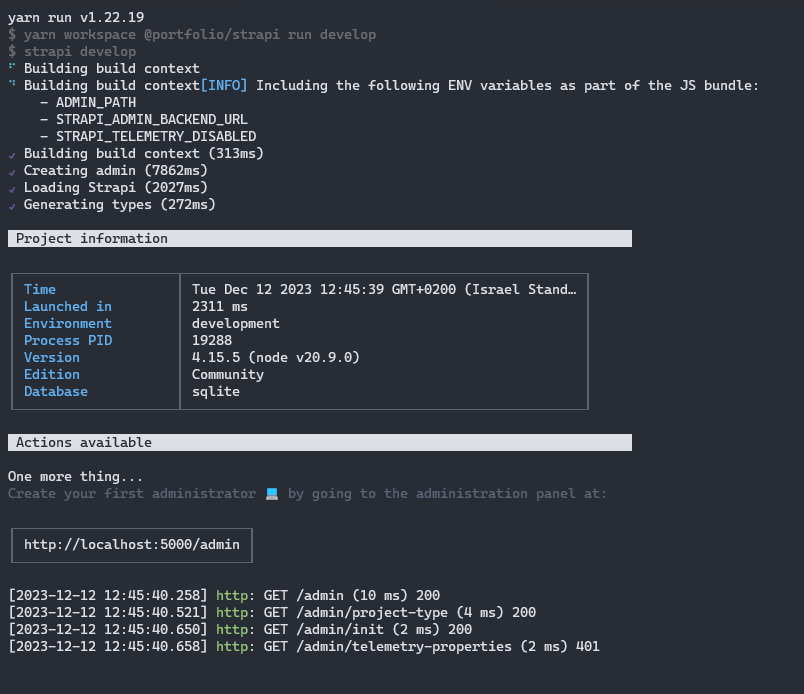Click the 'GET /admin (10 ms) 200' log line
The width and height of the screenshot is (804, 694).
click(x=352, y=595)
